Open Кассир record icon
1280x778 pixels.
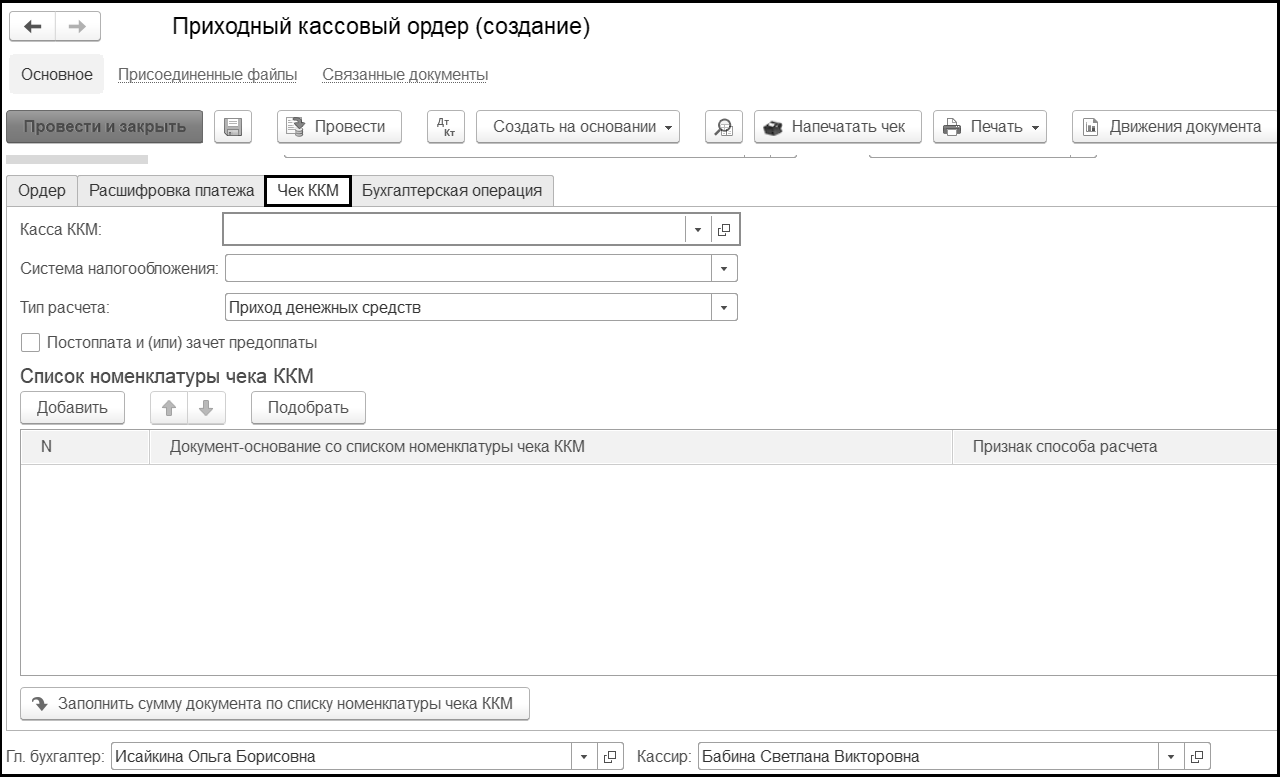pos(1197,757)
